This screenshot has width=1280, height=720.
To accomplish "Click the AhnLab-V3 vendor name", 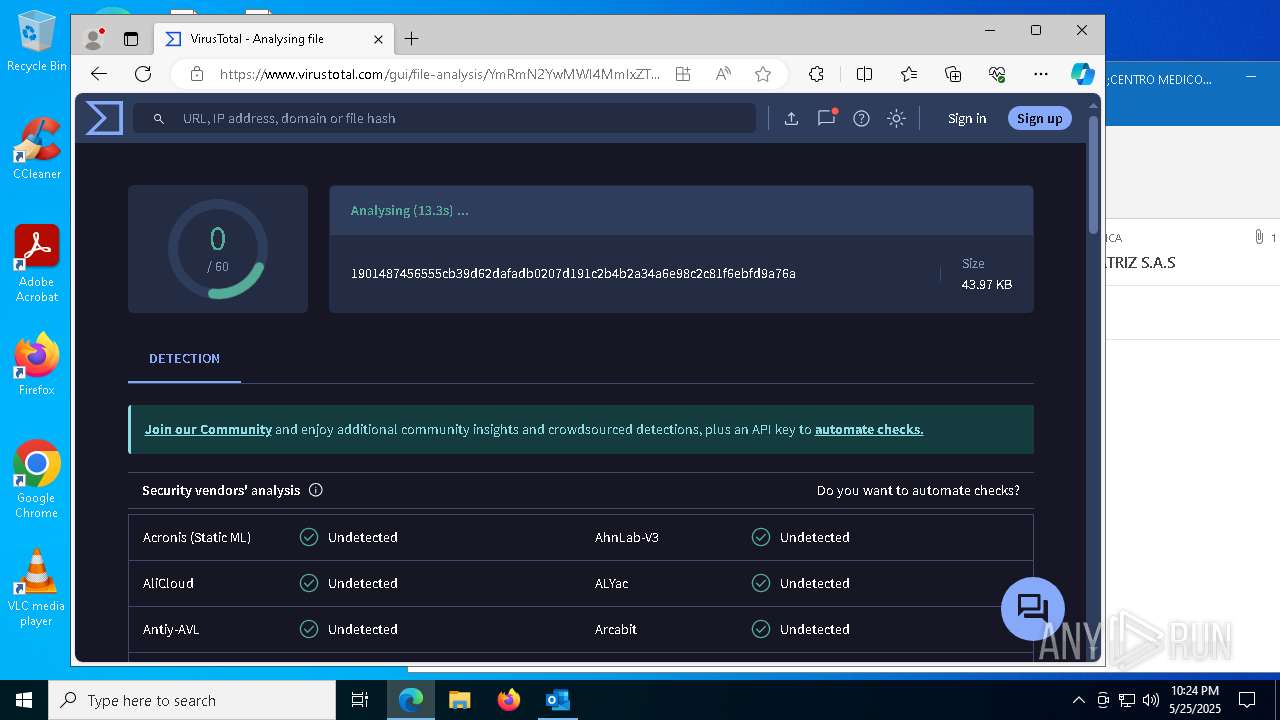I will point(627,537).
